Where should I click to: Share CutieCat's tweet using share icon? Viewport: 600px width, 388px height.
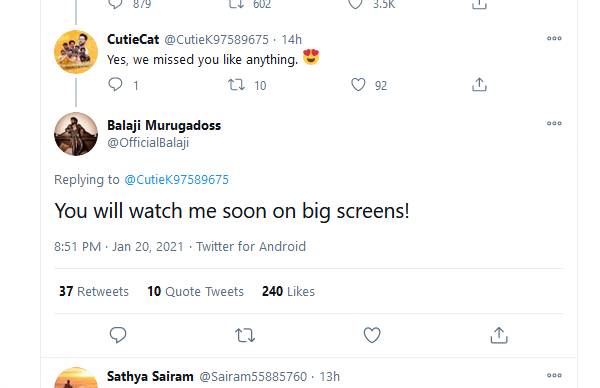click(x=479, y=85)
